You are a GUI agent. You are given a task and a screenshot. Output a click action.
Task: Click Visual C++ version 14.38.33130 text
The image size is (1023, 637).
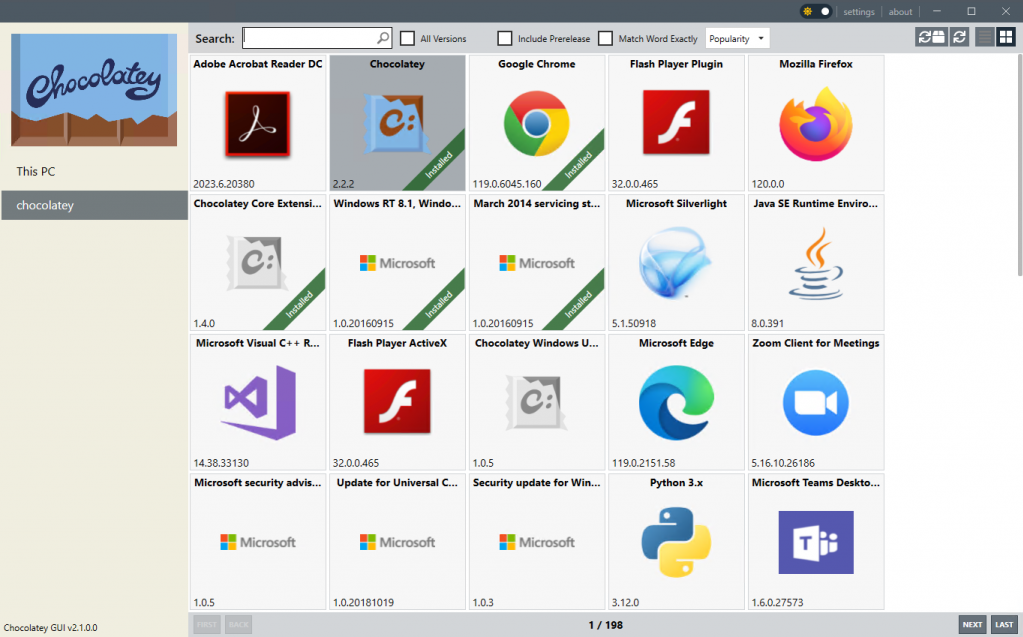(221, 463)
